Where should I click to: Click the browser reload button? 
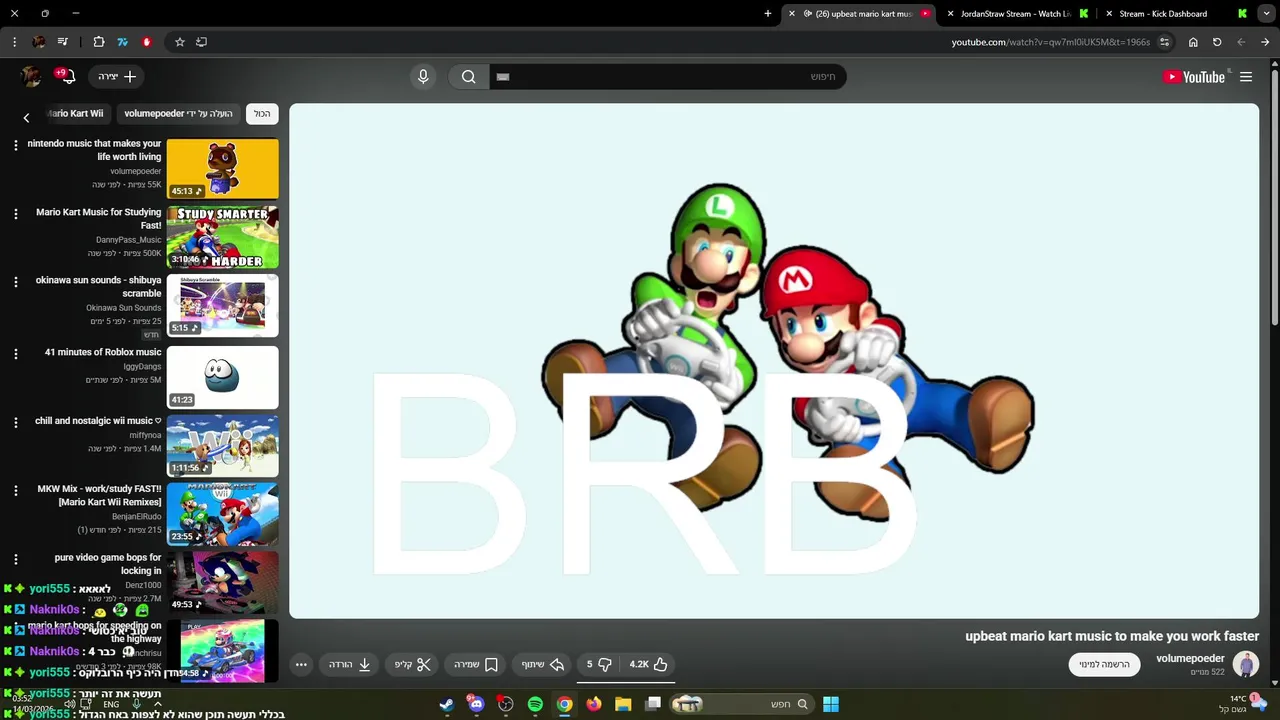point(1217,42)
